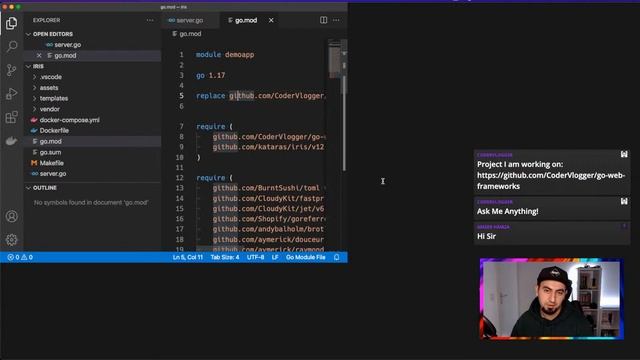Open Makefile in file tree
The height and width of the screenshot is (360, 640).
(x=51, y=163)
